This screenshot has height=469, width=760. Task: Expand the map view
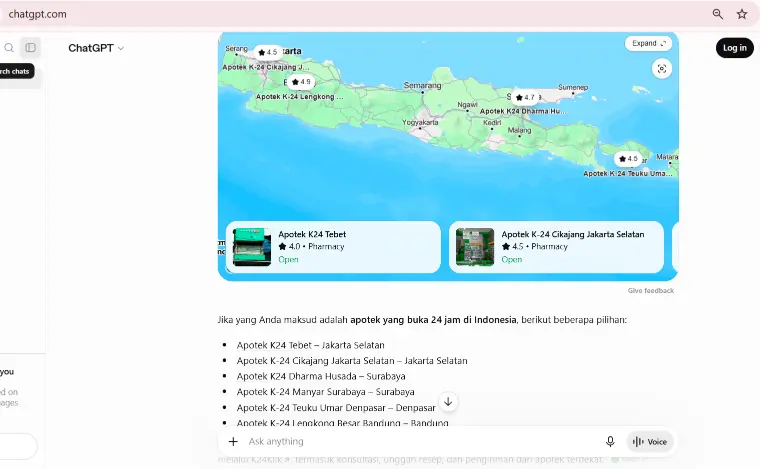[x=649, y=43]
